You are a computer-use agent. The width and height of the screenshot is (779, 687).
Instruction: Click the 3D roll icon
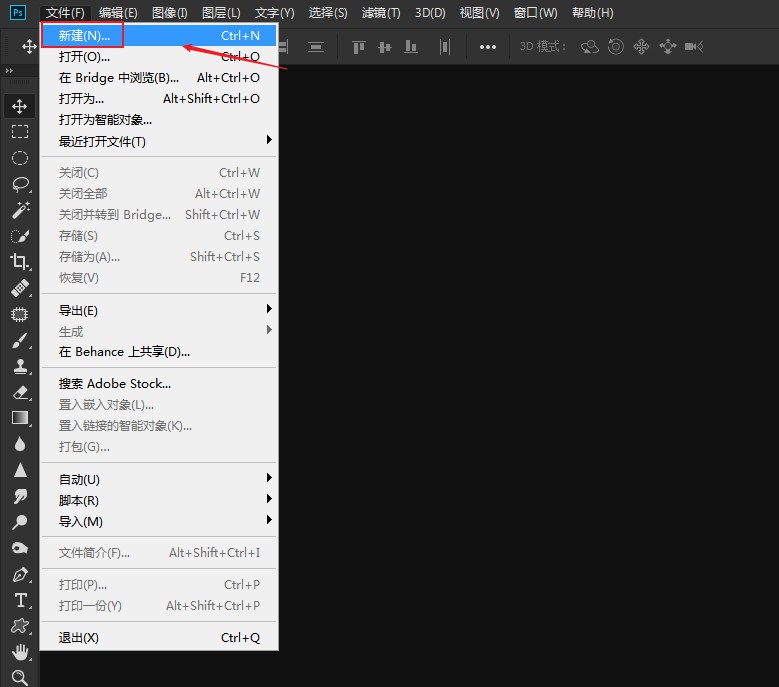[x=616, y=47]
